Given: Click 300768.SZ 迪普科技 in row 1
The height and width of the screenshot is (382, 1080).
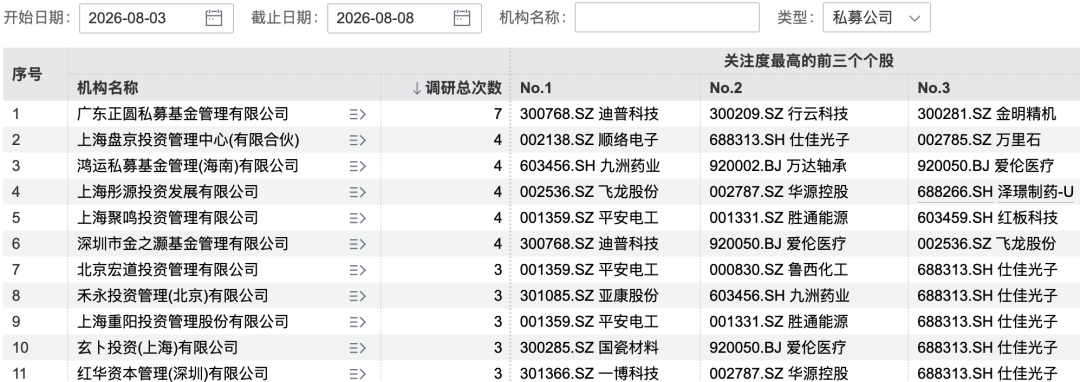Looking at the screenshot, I should (x=589, y=114).
